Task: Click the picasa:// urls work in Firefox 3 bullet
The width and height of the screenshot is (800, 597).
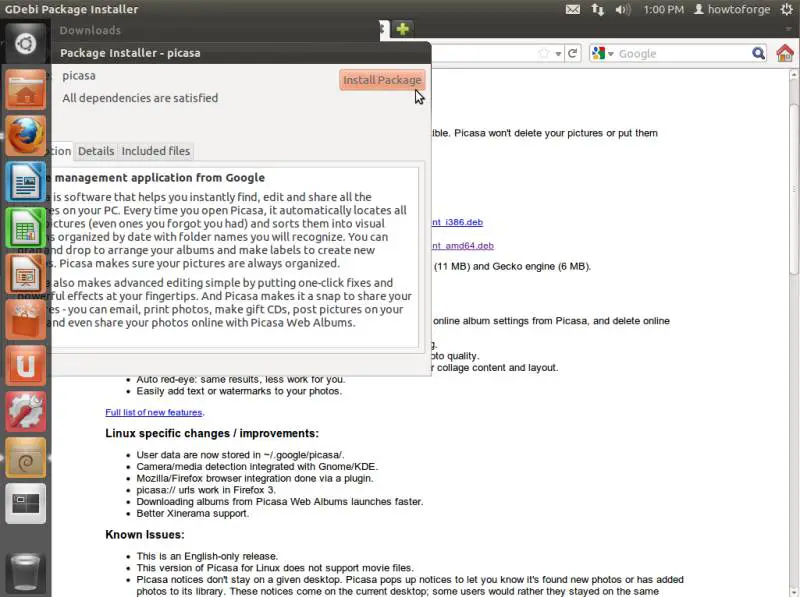Action: coord(206,490)
